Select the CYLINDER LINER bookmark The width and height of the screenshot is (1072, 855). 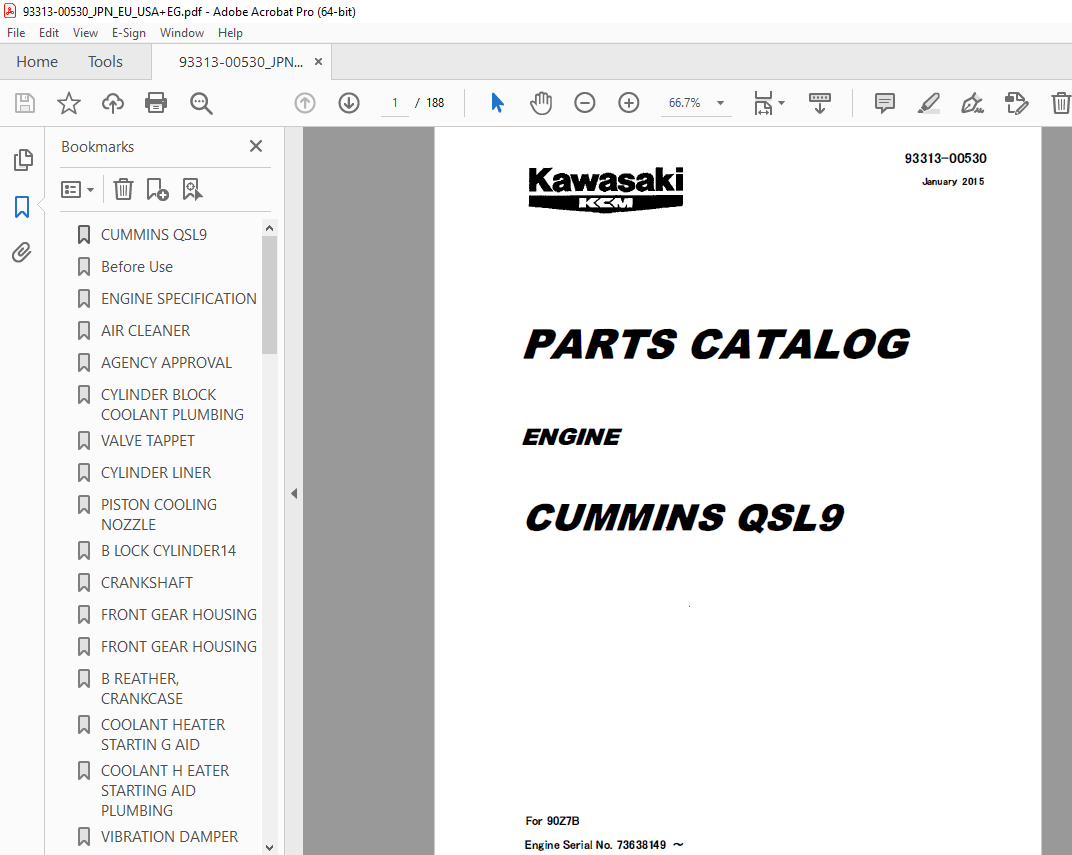point(156,473)
